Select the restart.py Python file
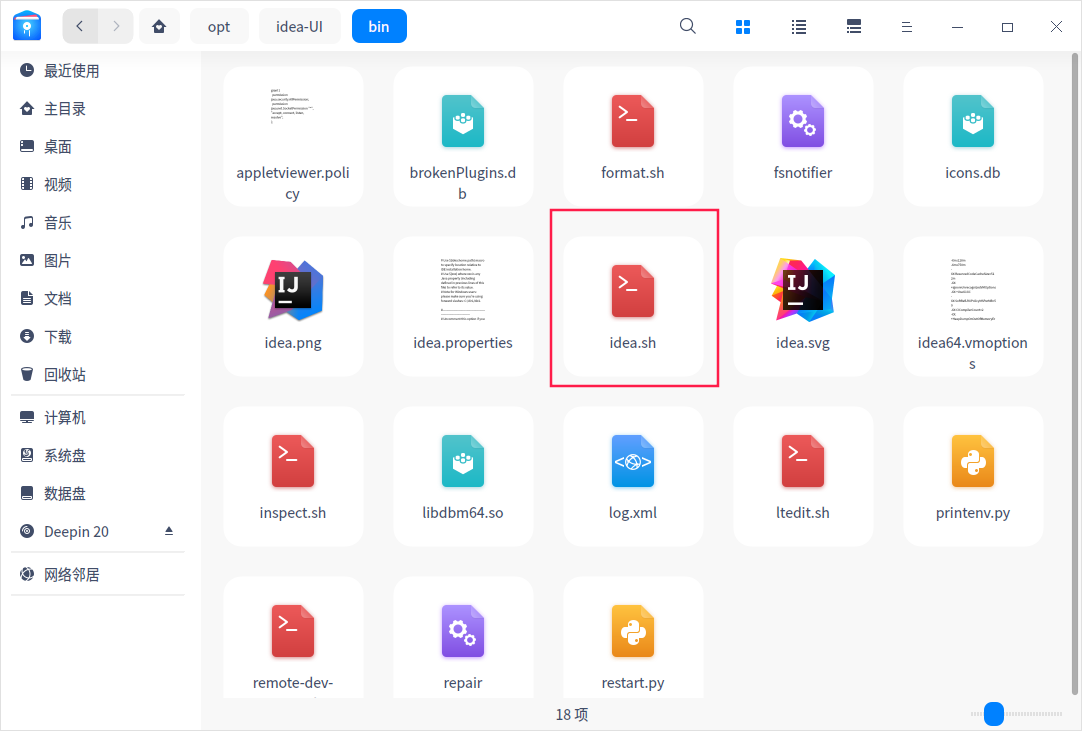The height and width of the screenshot is (731, 1082). click(x=633, y=637)
